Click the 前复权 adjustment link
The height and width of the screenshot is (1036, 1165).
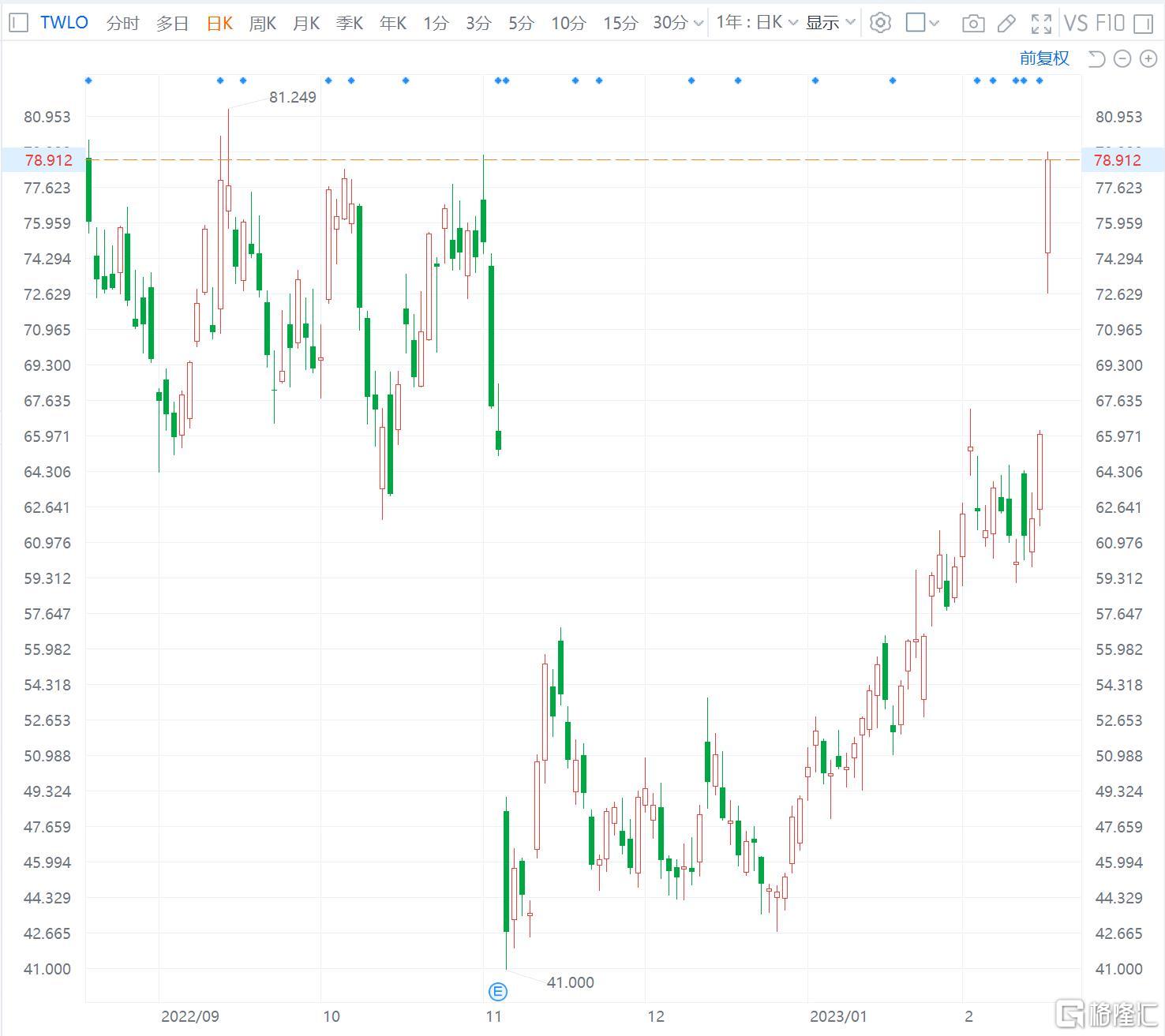coord(1043,58)
